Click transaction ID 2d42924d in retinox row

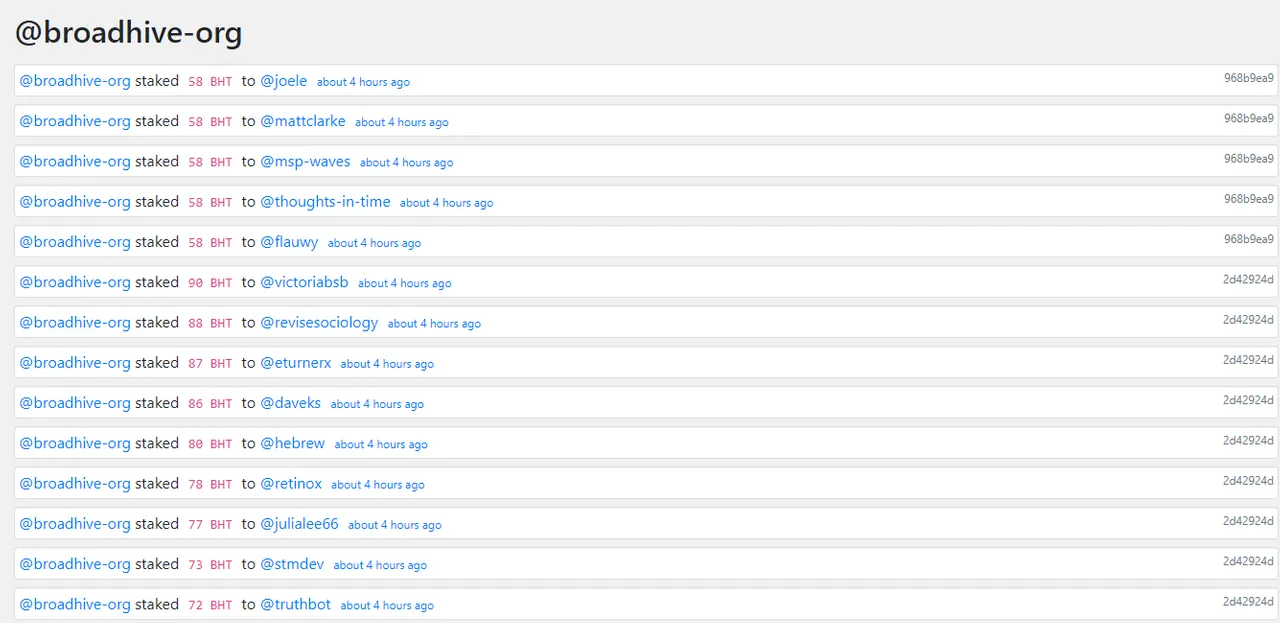point(1249,480)
